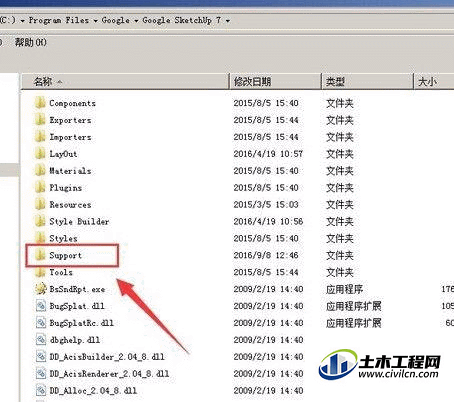
Task: Select the Support folder icon
Action: pyautogui.click(x=40, y=255)
